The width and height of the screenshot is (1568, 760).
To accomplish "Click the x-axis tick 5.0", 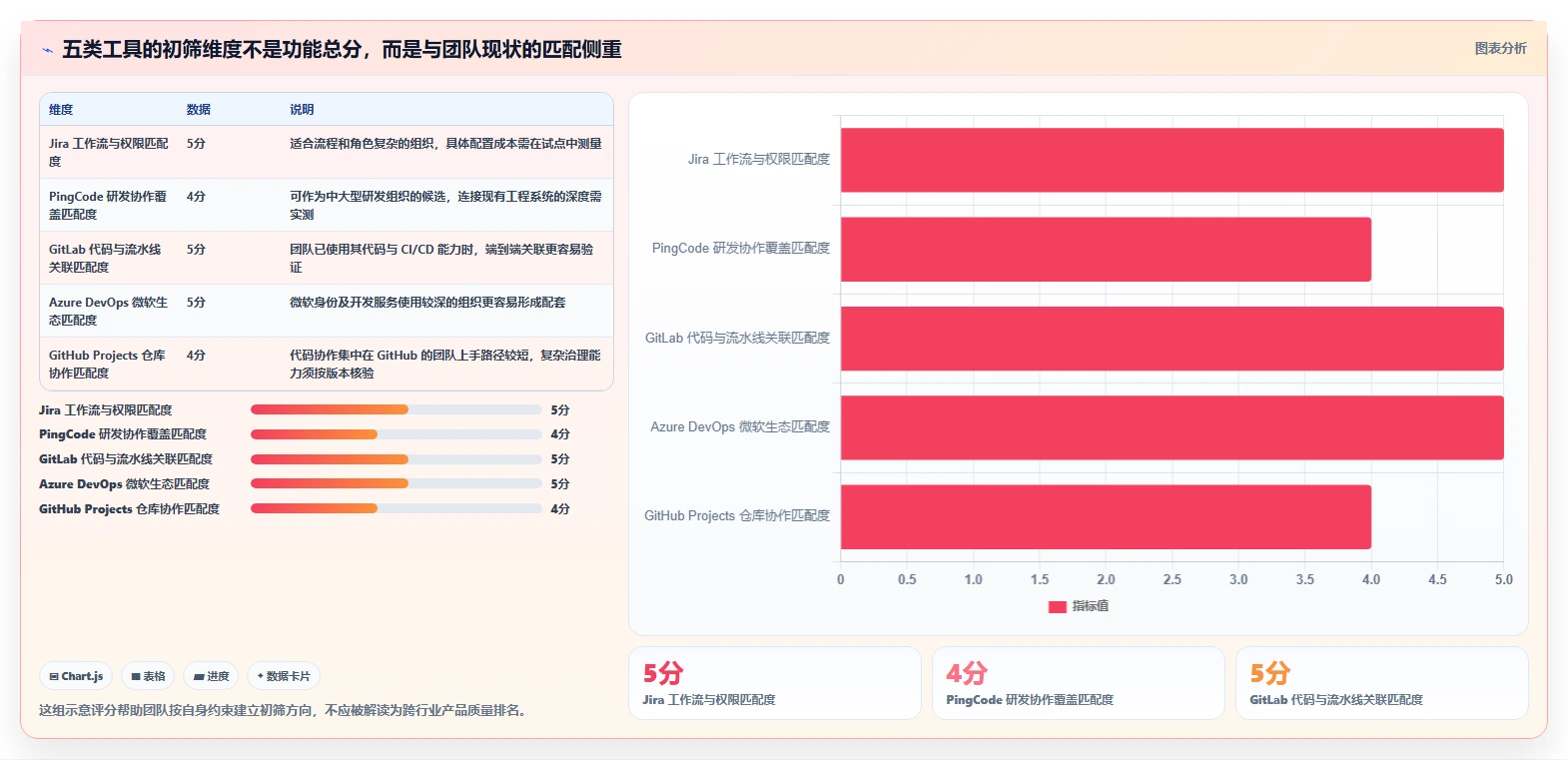I will (1503, 579).
